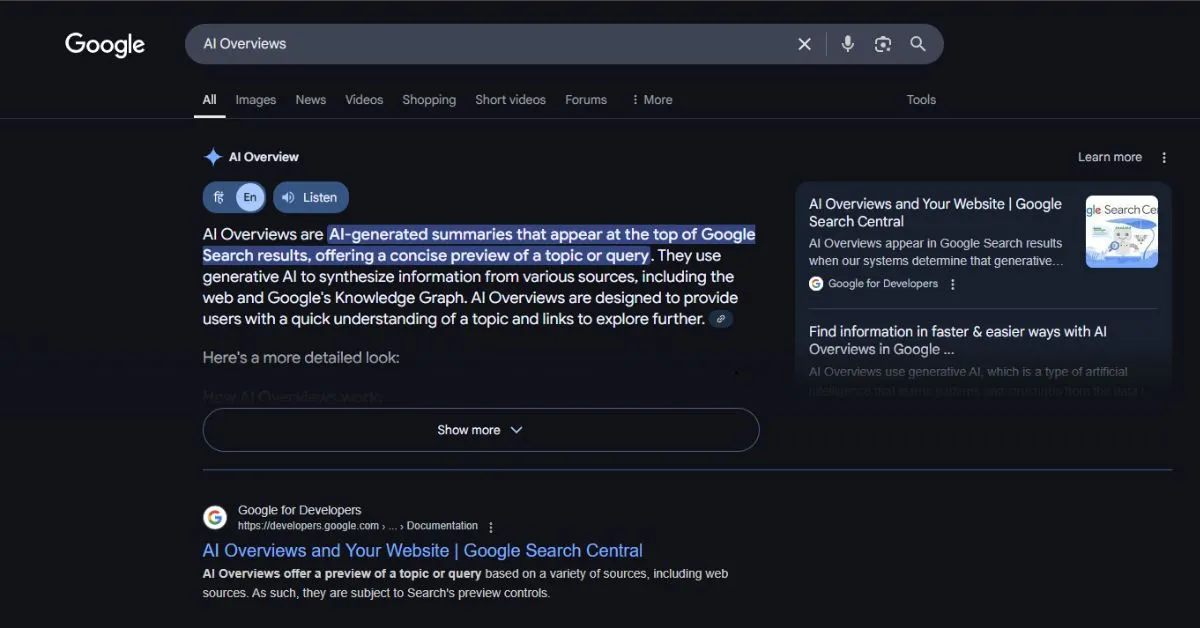Screen dimensions: 1200x628
Task: Switch to the Images tab
Action: (256, 100)
